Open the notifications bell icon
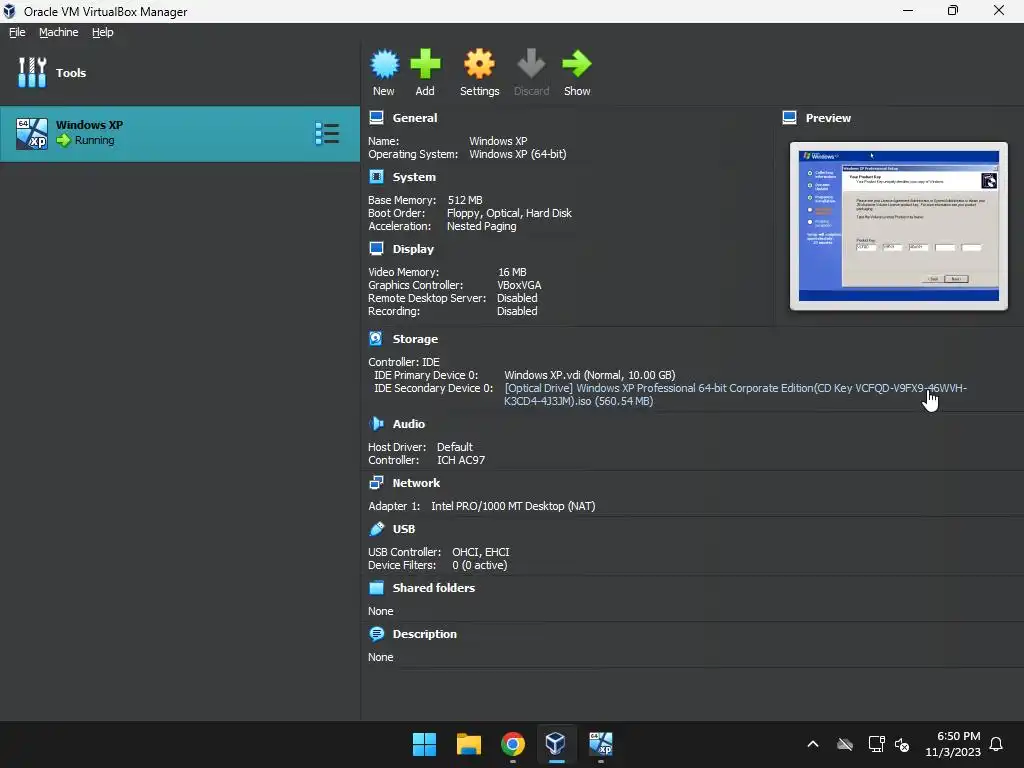1024x768 pixels. tap(996, 744)
